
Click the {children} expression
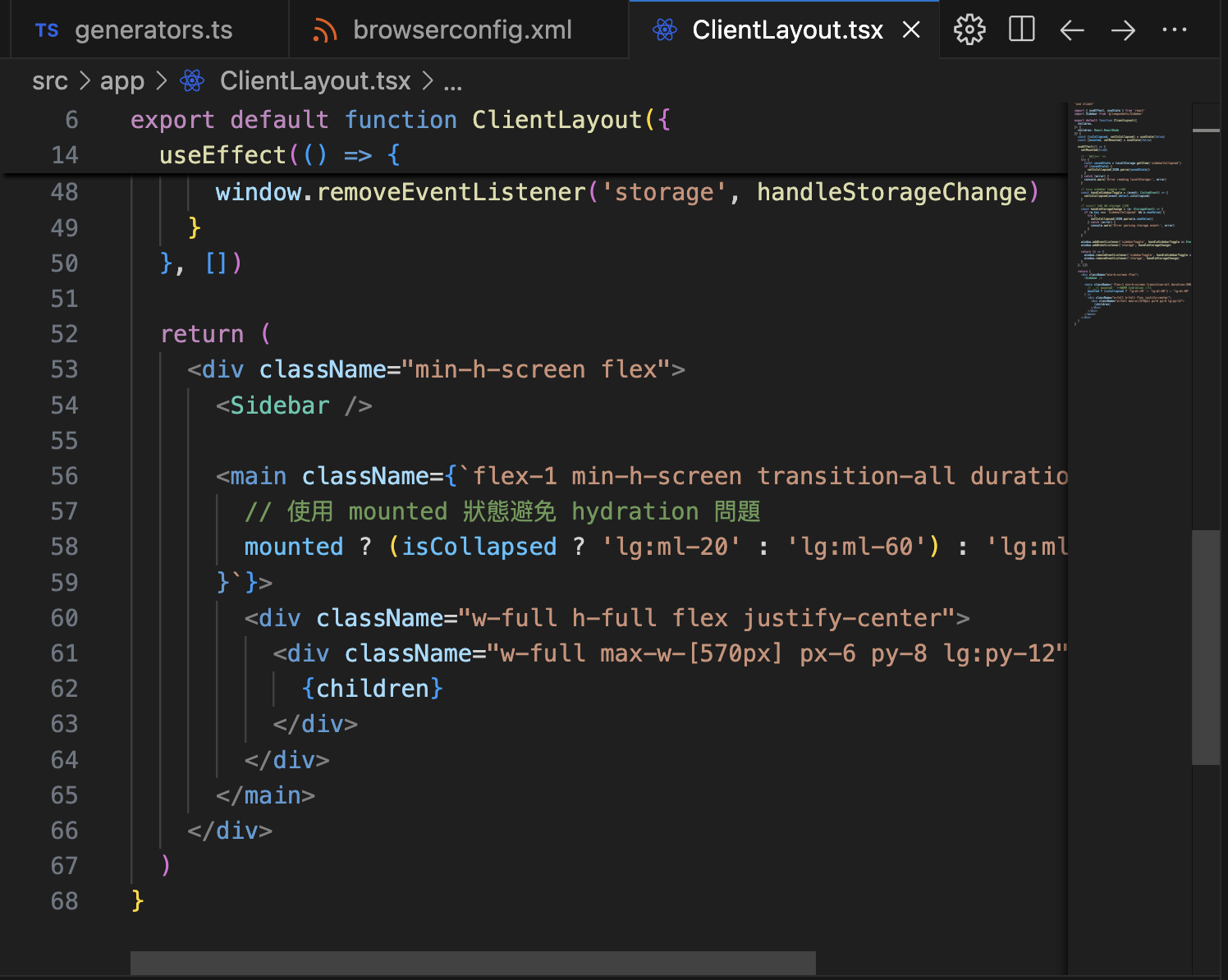pos(373,689)
